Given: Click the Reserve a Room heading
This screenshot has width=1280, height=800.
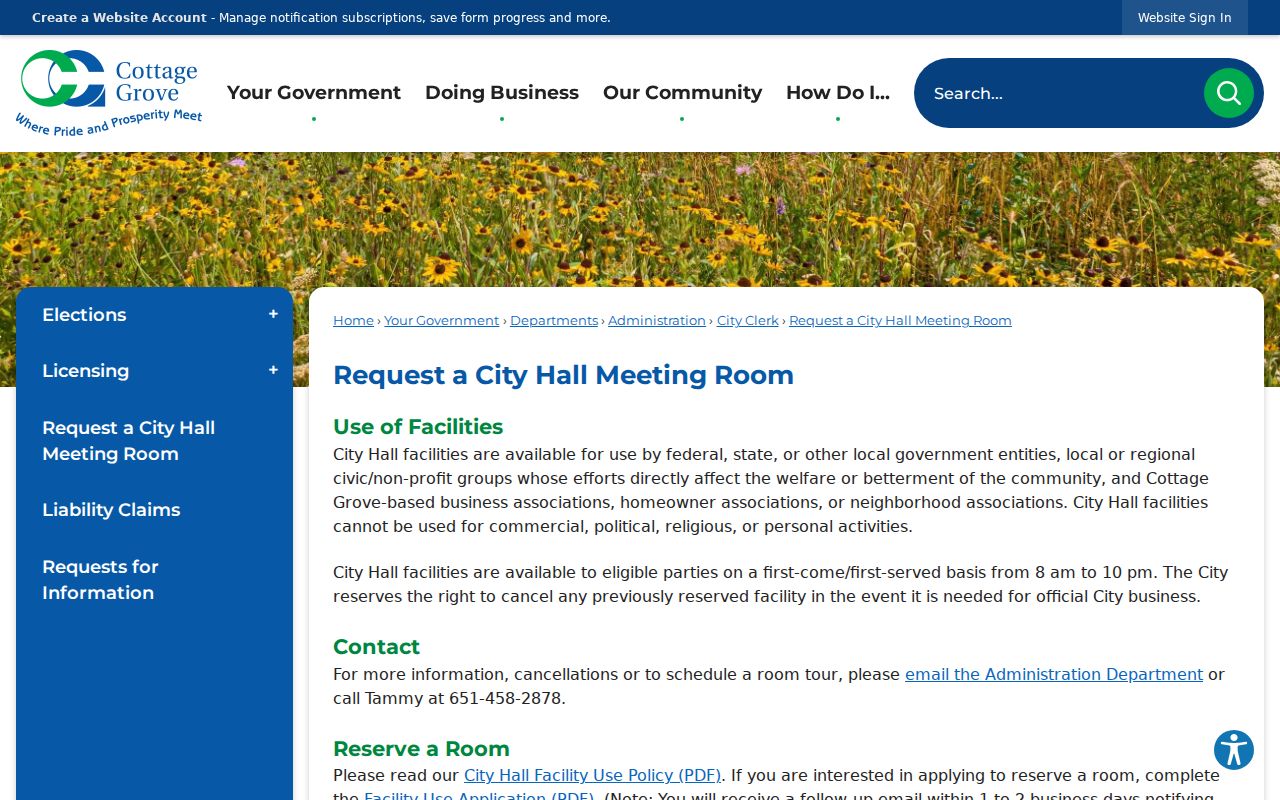Looking at the screenshot, I should [421, 749].
